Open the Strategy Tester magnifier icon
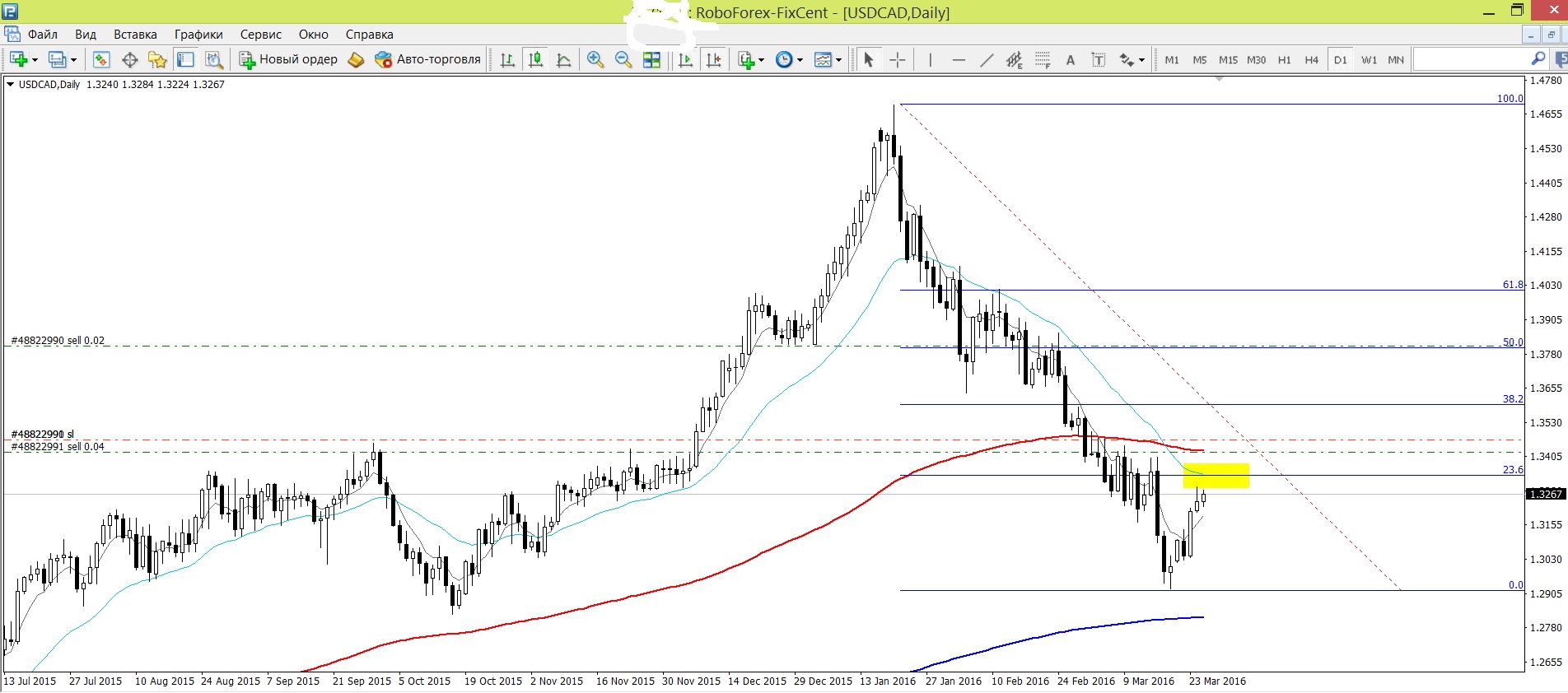Screen dimensions: 1568x693 pyautogui.click(x=214, y=59)
